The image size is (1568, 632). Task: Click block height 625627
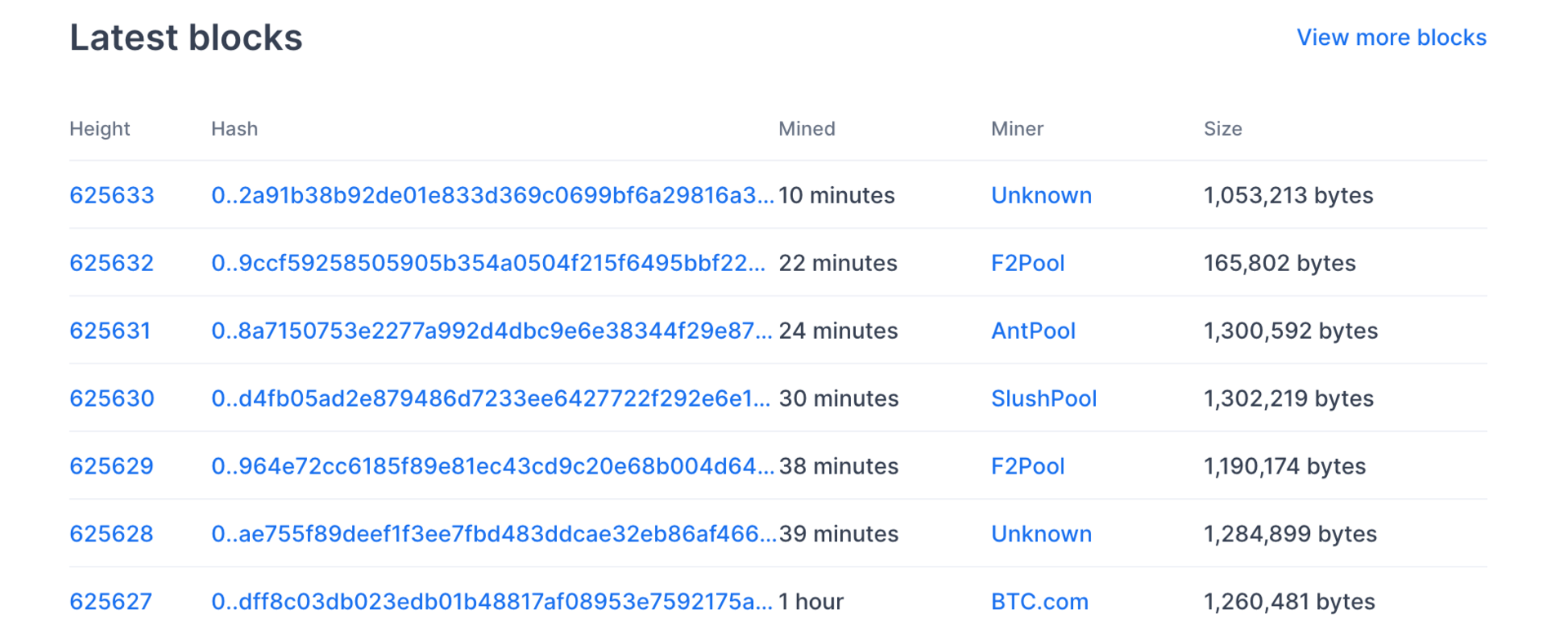[x=111, y=602]
